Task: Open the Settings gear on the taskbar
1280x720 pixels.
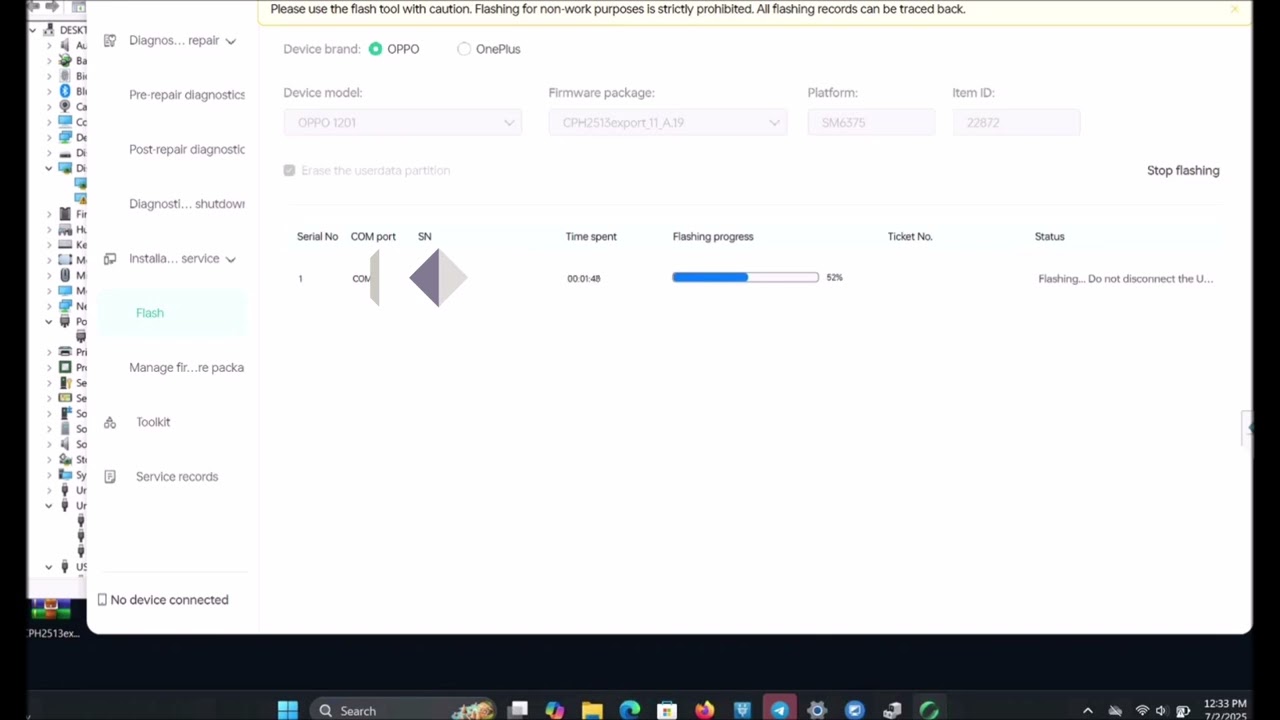Action: pos(817,710)
